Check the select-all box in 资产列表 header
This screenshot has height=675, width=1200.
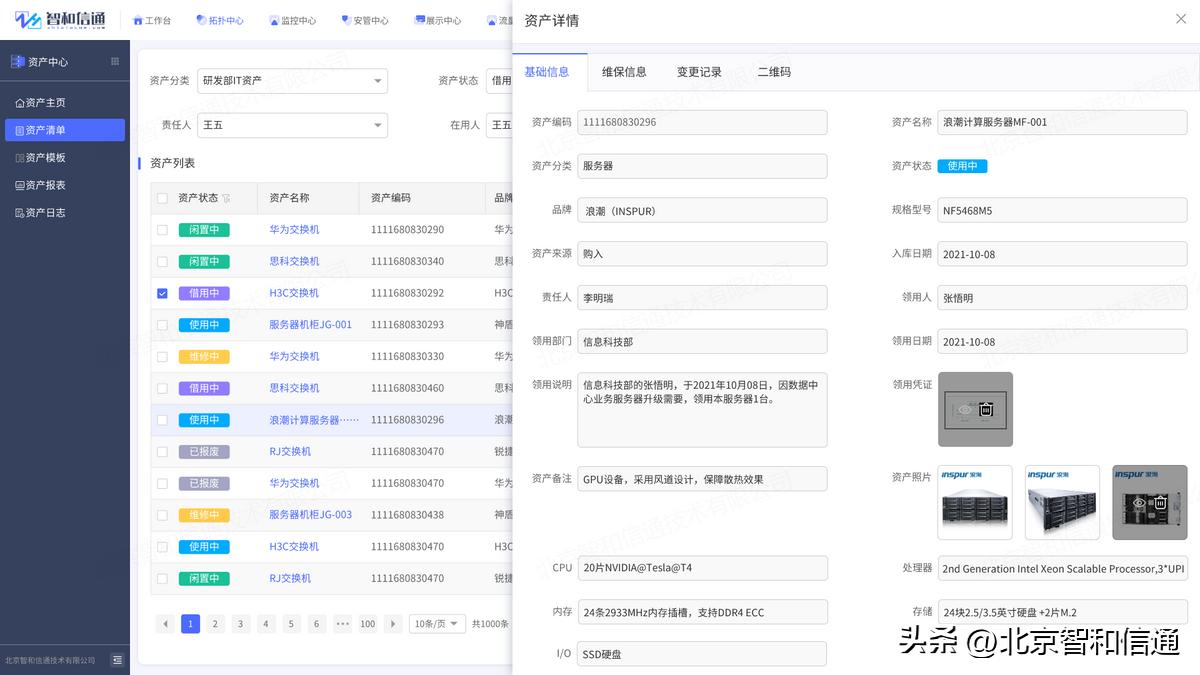pyautogui.click(x=161, y=199)
